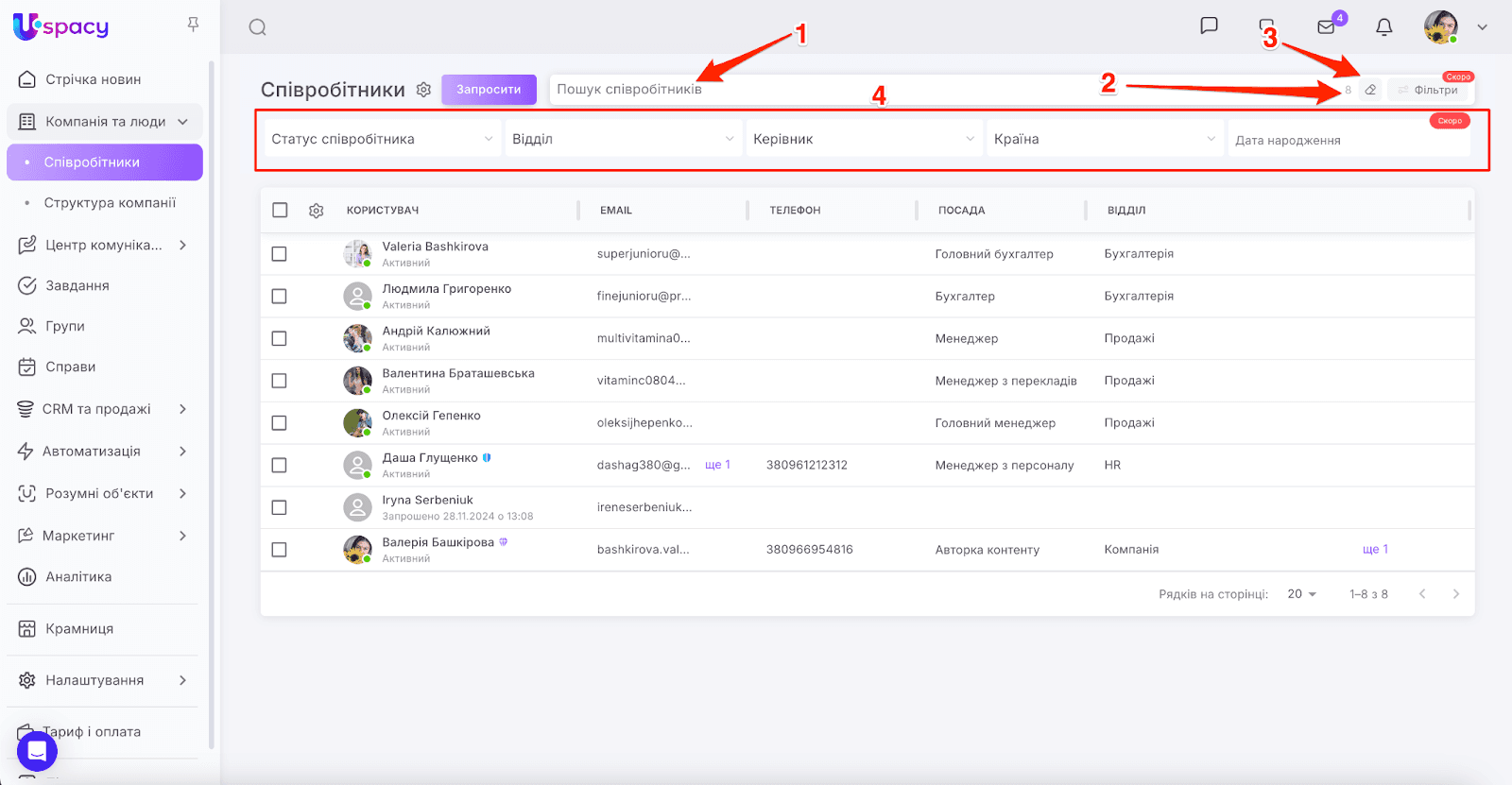Screen dimensions: 1512x785
Task: Click the eraser icon to clear filters
Action: 1370,90
